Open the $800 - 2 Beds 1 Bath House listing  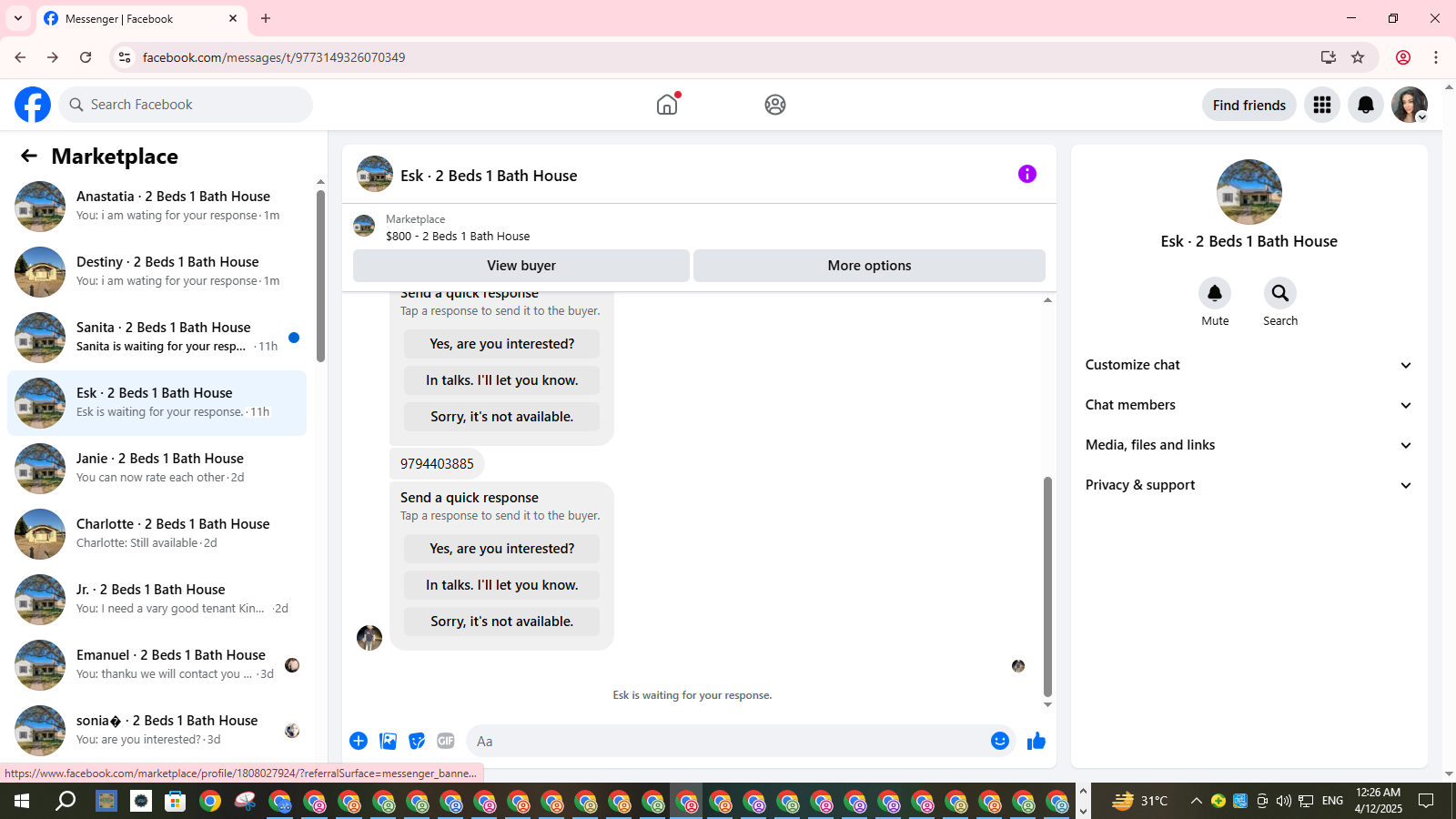pyautogui.click(x=458, y=236)
